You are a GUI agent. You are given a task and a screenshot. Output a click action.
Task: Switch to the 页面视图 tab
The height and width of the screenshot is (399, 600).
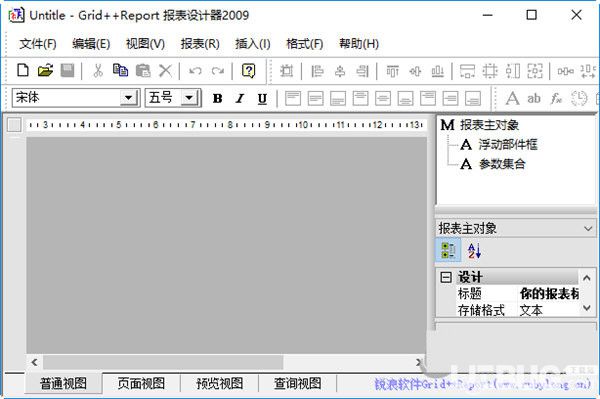click(141, 383)
